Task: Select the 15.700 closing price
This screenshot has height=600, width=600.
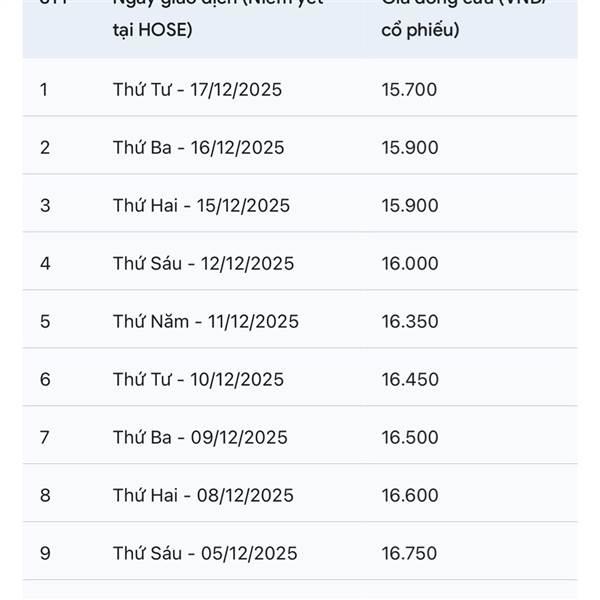Action: [409, 90]
